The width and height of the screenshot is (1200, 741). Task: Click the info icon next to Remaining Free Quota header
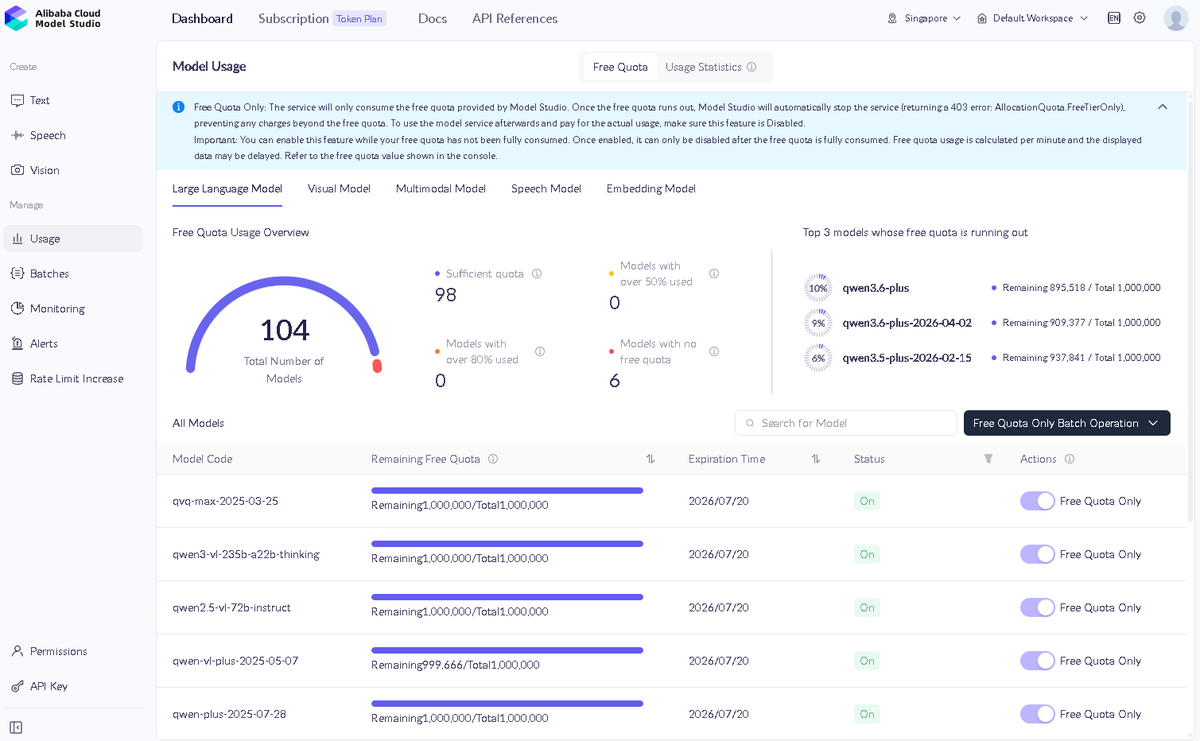point(493,459)
